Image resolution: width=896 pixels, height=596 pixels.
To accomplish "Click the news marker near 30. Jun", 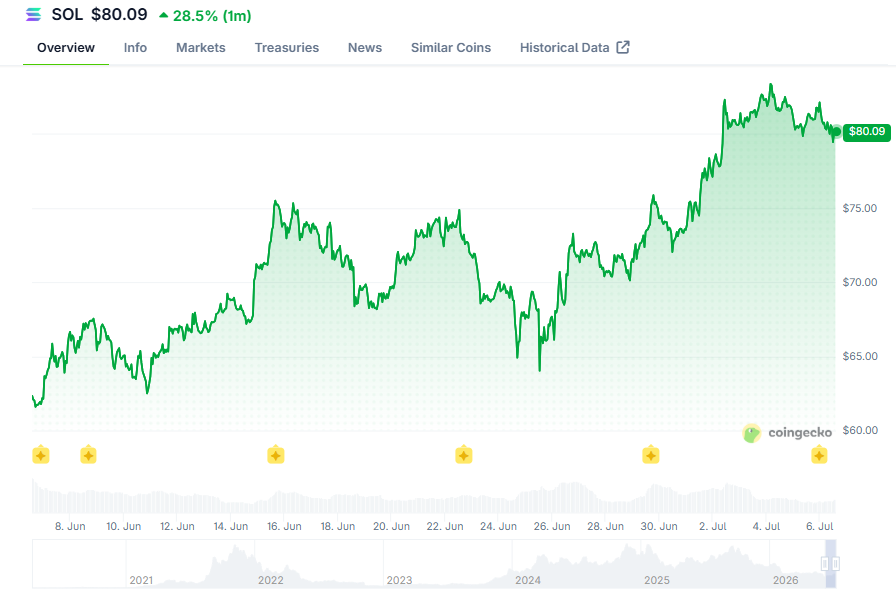I will pos(651,455).
